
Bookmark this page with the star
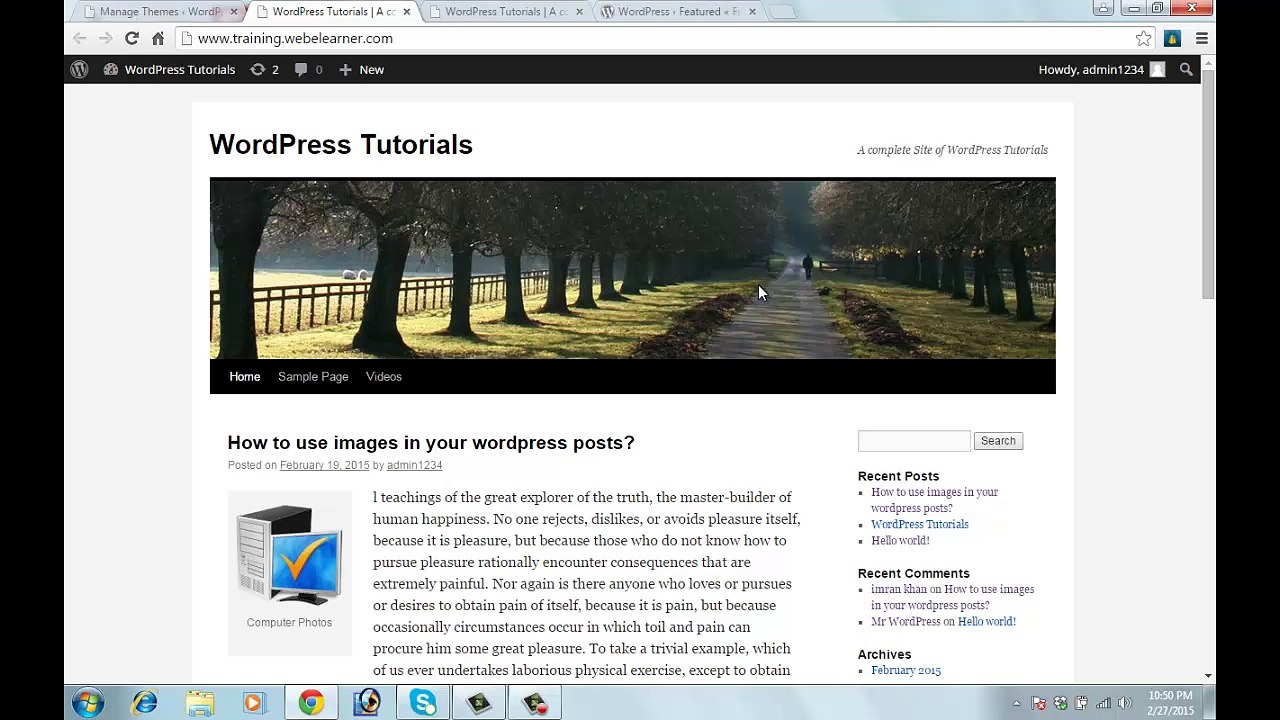tap(1143, 38)
